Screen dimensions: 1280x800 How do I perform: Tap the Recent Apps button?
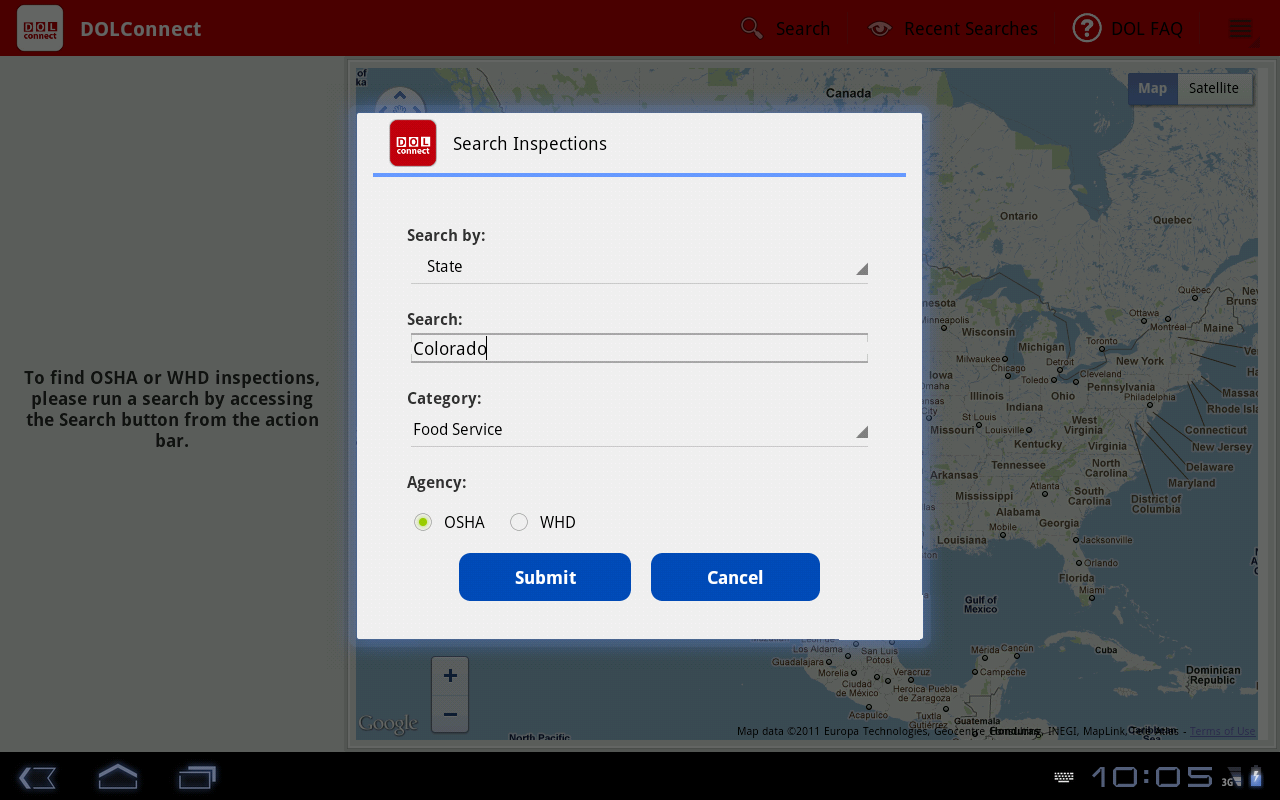[197, 777]
